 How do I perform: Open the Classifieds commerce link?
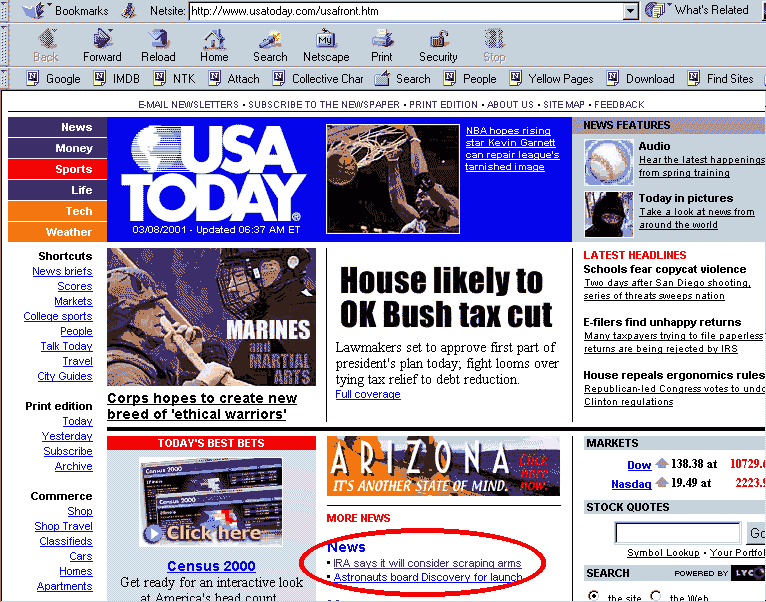click(66, 541)
